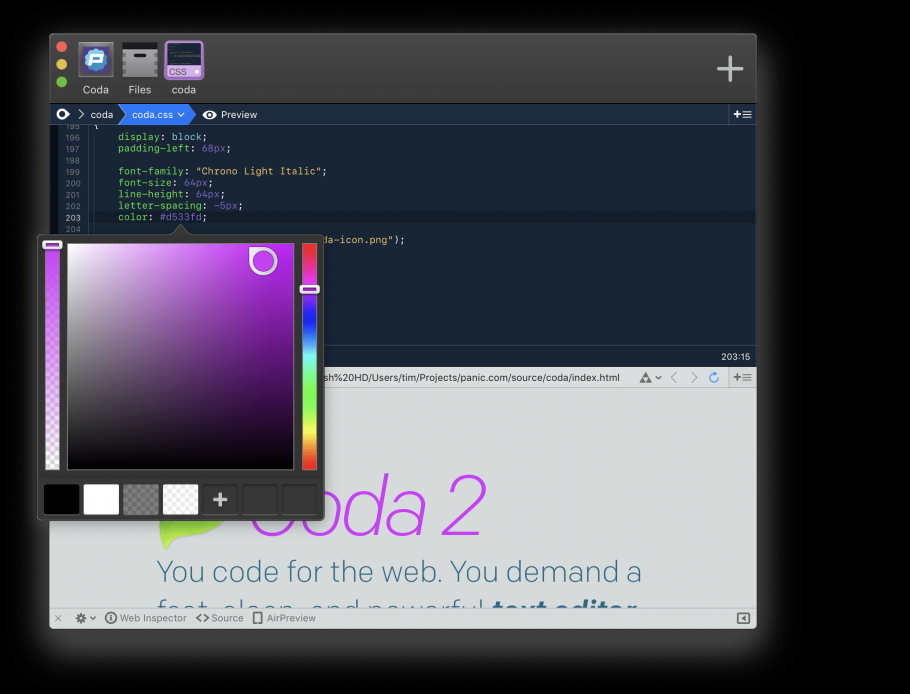Adjust the opacity slider handle
Viewport: 910px width, 694px height.
tap(52, 245)
